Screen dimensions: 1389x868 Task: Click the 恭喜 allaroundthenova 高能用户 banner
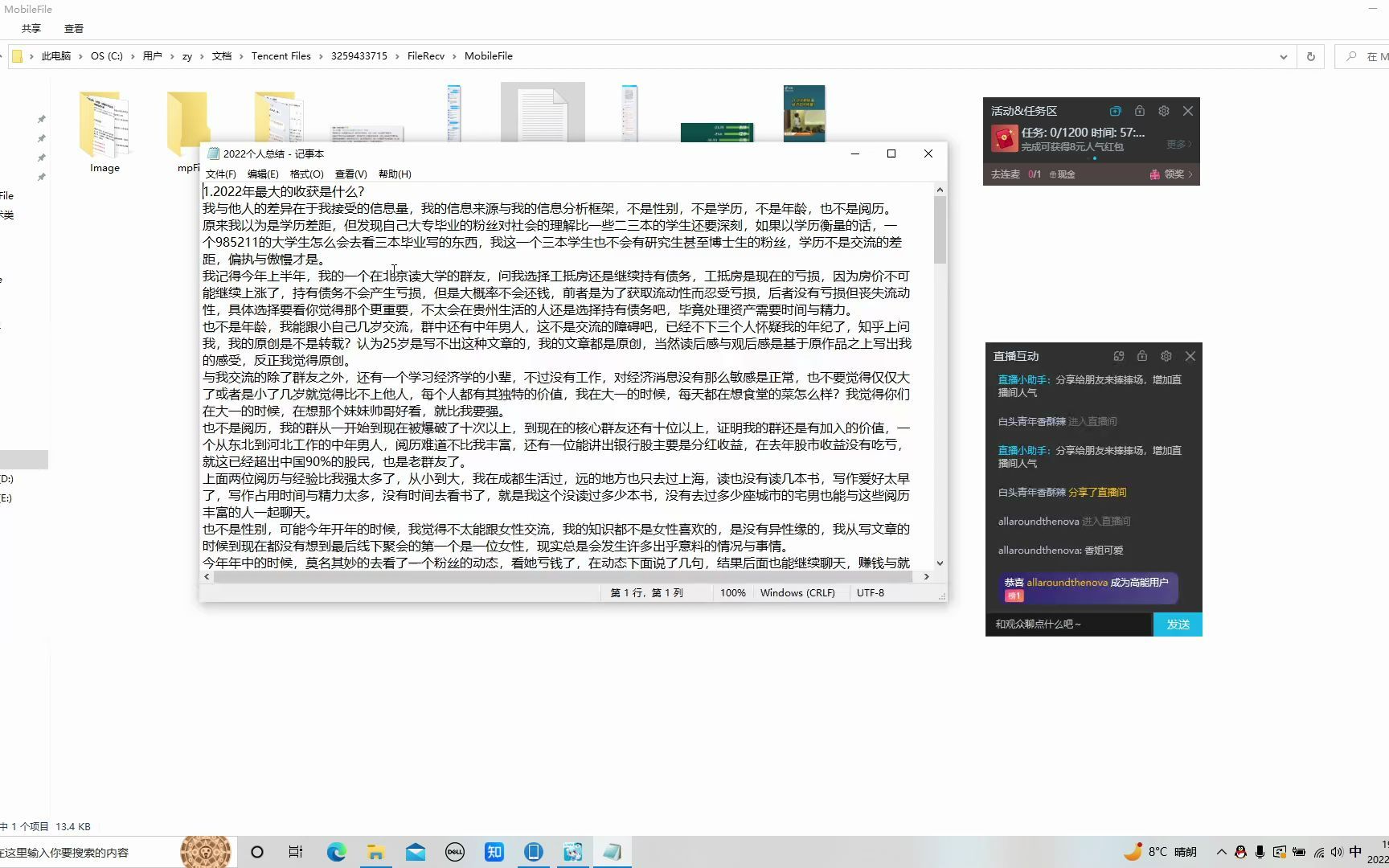click(1088, 588)
